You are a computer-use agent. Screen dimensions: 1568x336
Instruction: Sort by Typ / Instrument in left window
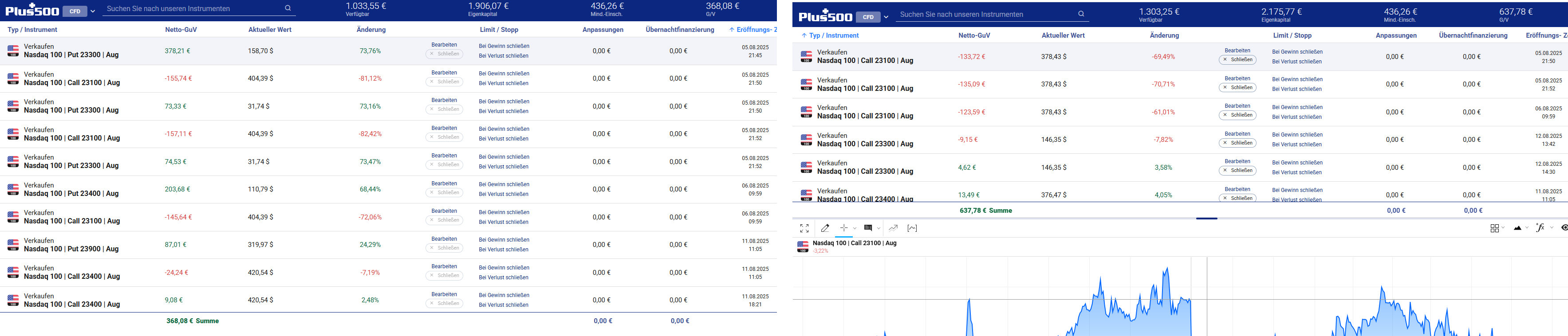[32, 30]
